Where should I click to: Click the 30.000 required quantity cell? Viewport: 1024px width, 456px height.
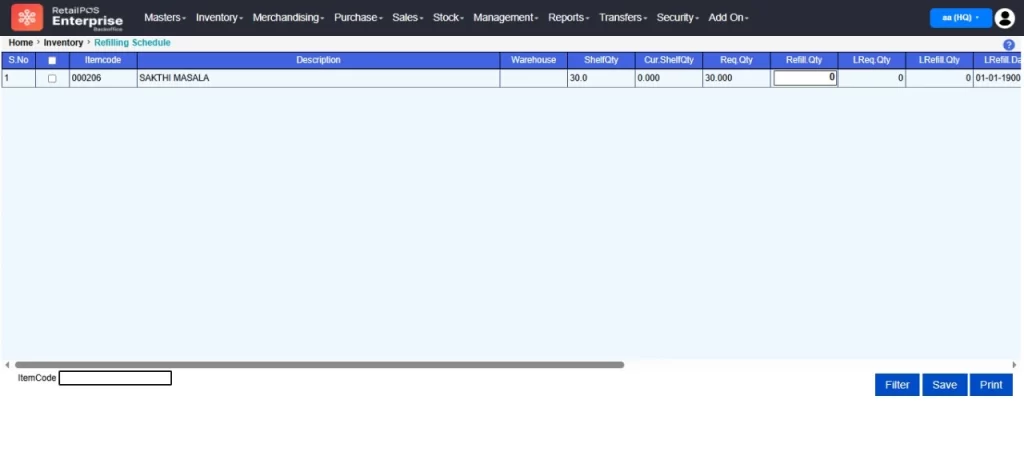[x=736, y=78]
